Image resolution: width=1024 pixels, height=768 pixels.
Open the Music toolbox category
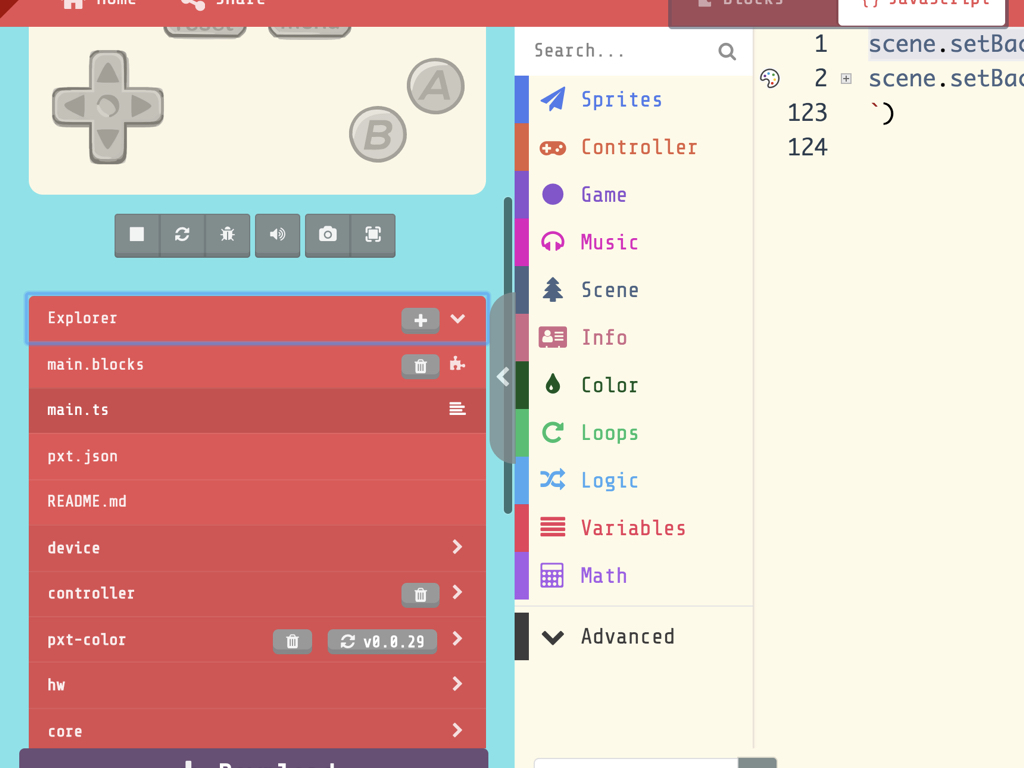[x=633, y=242]
